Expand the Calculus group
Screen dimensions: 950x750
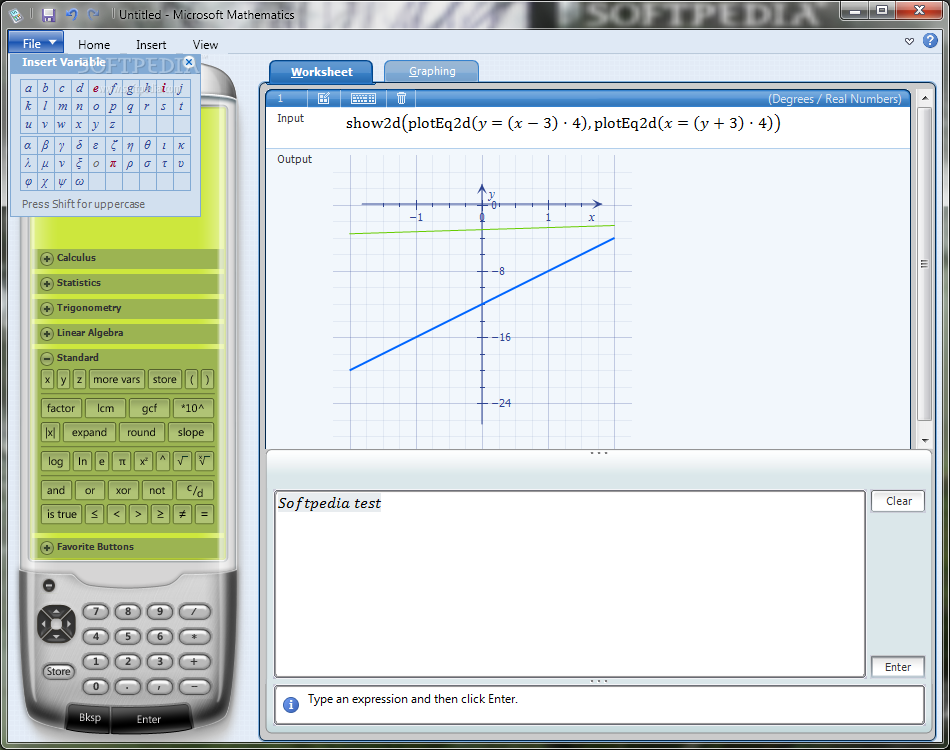pos(46,259)
